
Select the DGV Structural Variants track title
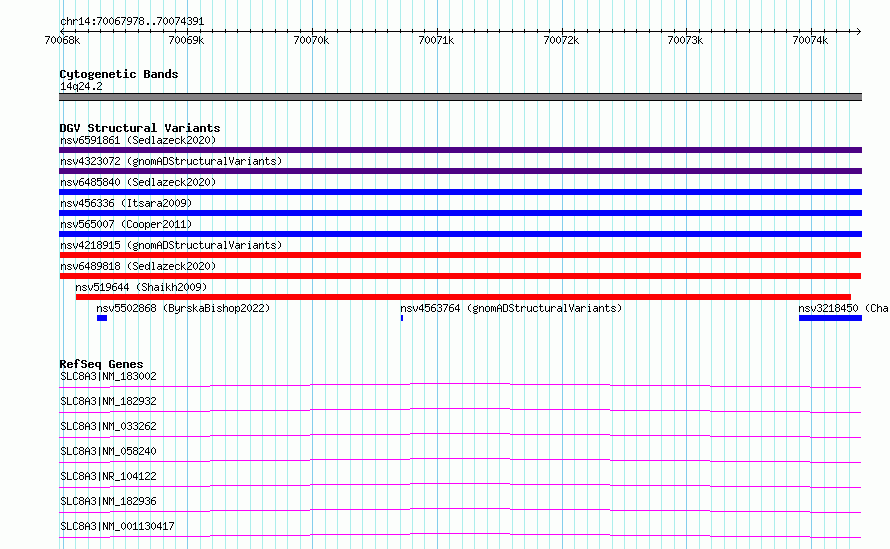click(140, 128)
